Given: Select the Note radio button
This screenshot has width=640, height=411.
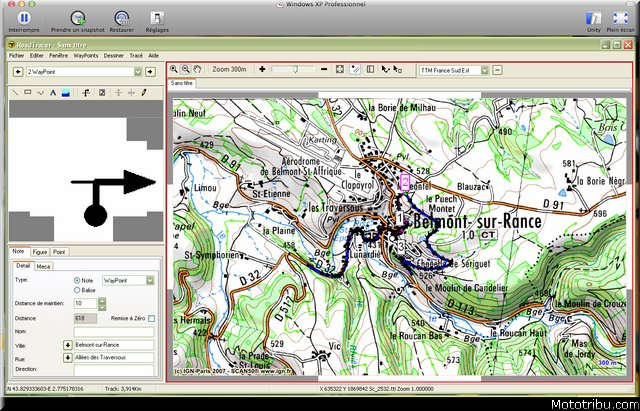Looking at the screenshot, I should [77, 281].
